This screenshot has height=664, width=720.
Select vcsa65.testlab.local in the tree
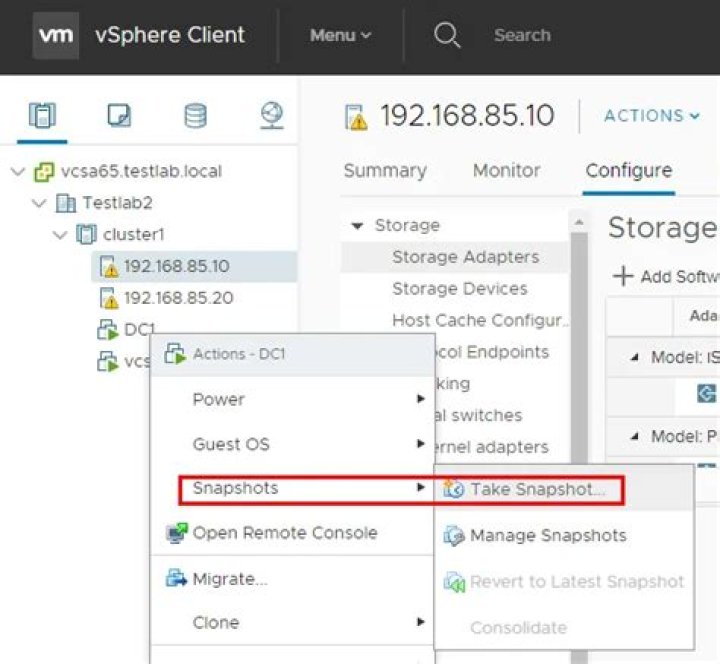click(141, 171)
